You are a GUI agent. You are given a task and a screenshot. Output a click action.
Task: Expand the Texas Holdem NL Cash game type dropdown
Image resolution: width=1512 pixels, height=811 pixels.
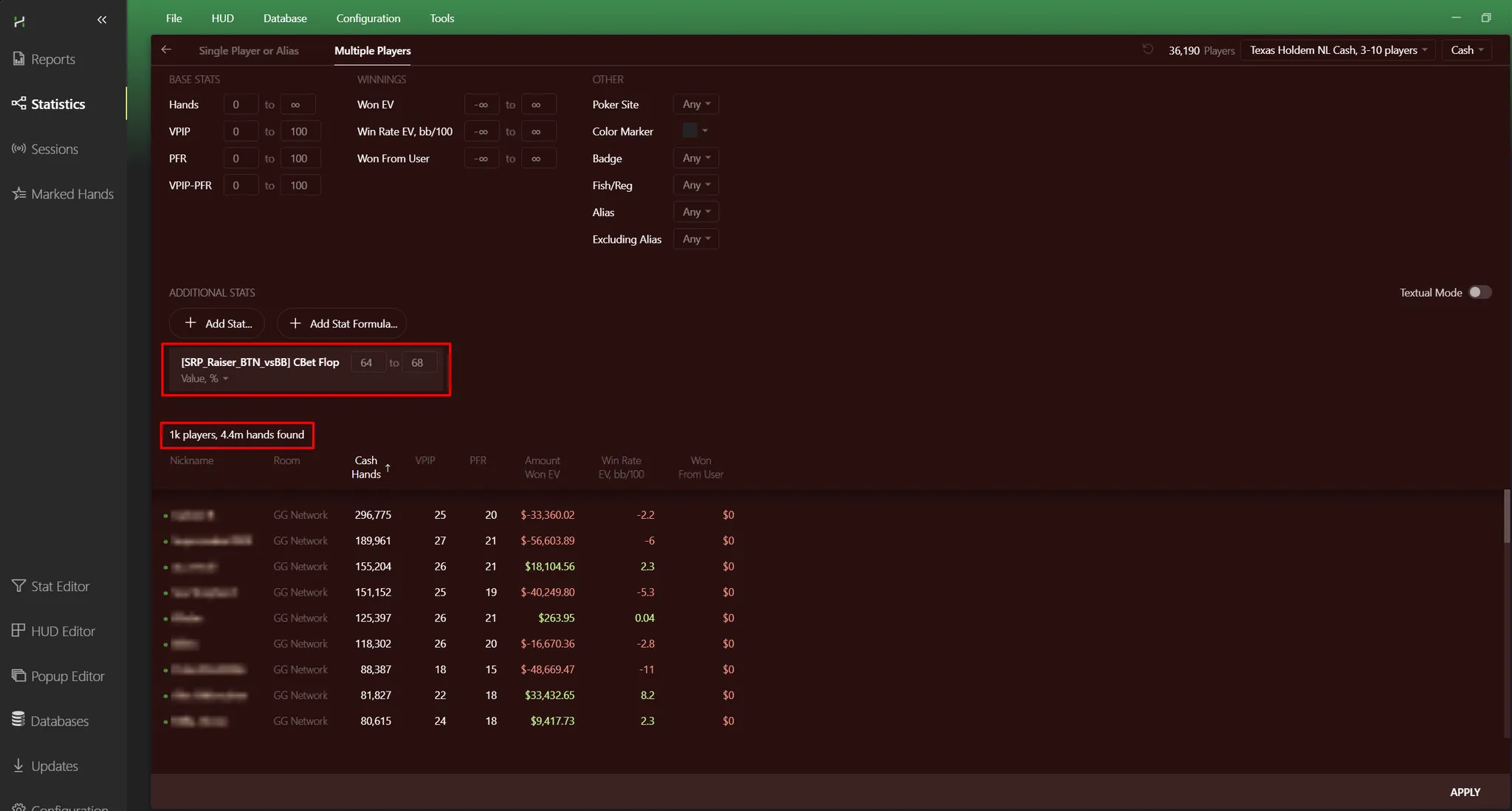click(1337, 50)
